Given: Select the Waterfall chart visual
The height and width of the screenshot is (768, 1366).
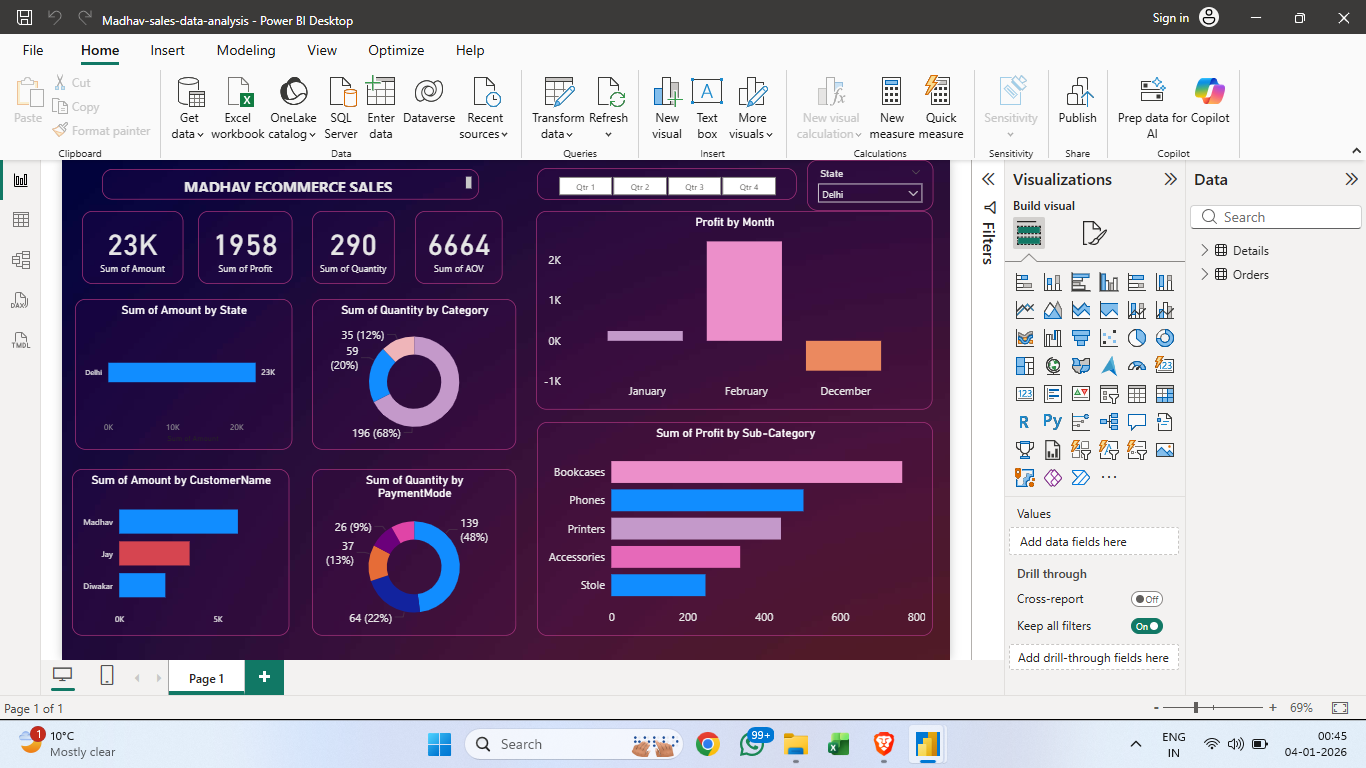Looking at the screenshot, I should pos(1052,338).
